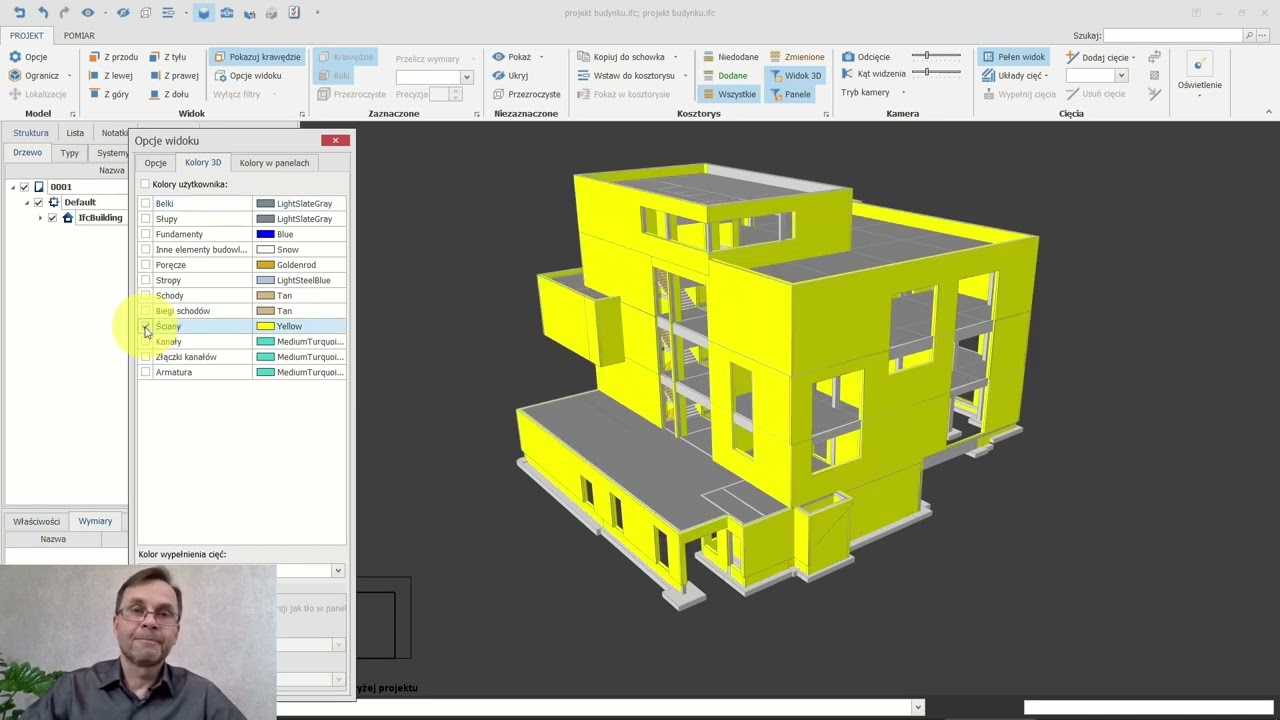1280x720 pixels.
Task: Click in the Szukaj search field
Action: click(x=1173, y=35)
